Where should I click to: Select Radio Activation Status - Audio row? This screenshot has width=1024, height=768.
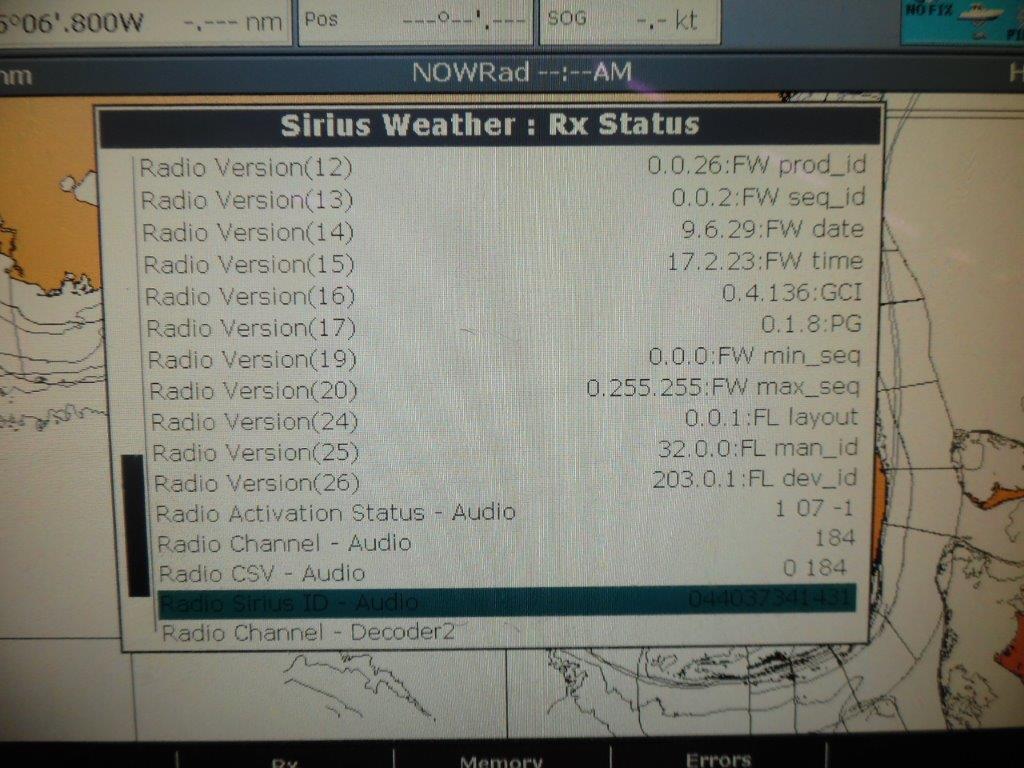tap(504, 511)
